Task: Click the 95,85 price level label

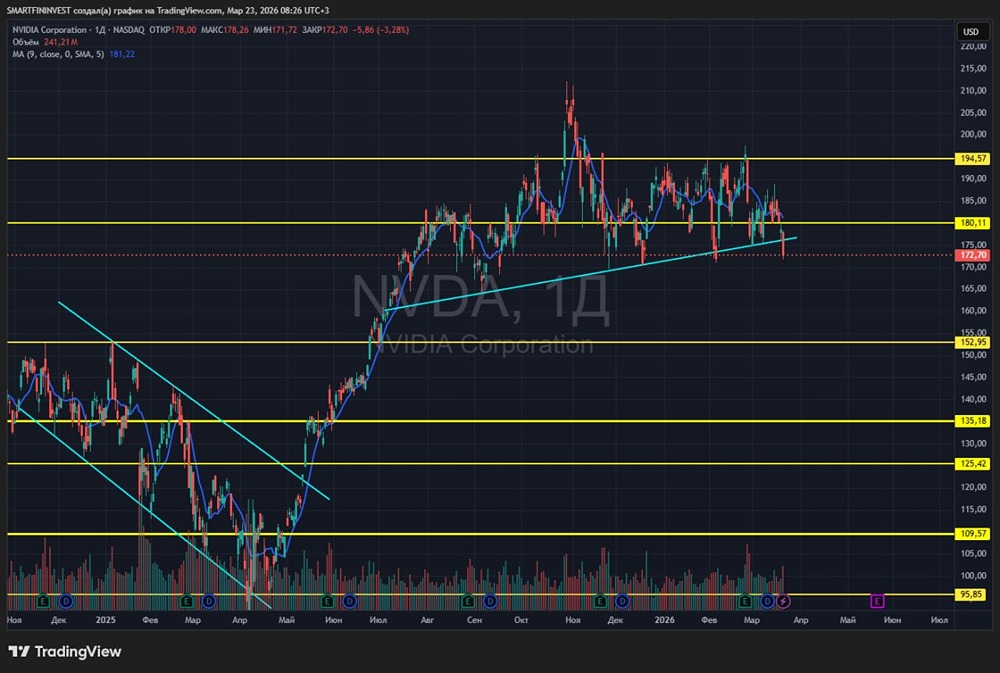Action: [971, 594]
